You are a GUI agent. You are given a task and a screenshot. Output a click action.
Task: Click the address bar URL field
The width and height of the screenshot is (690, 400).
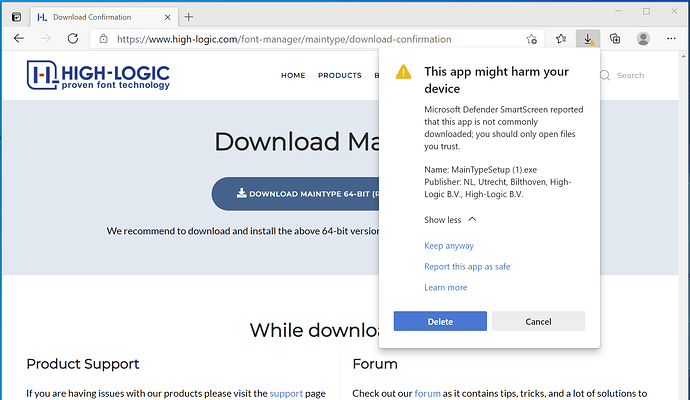pos(300,39)
